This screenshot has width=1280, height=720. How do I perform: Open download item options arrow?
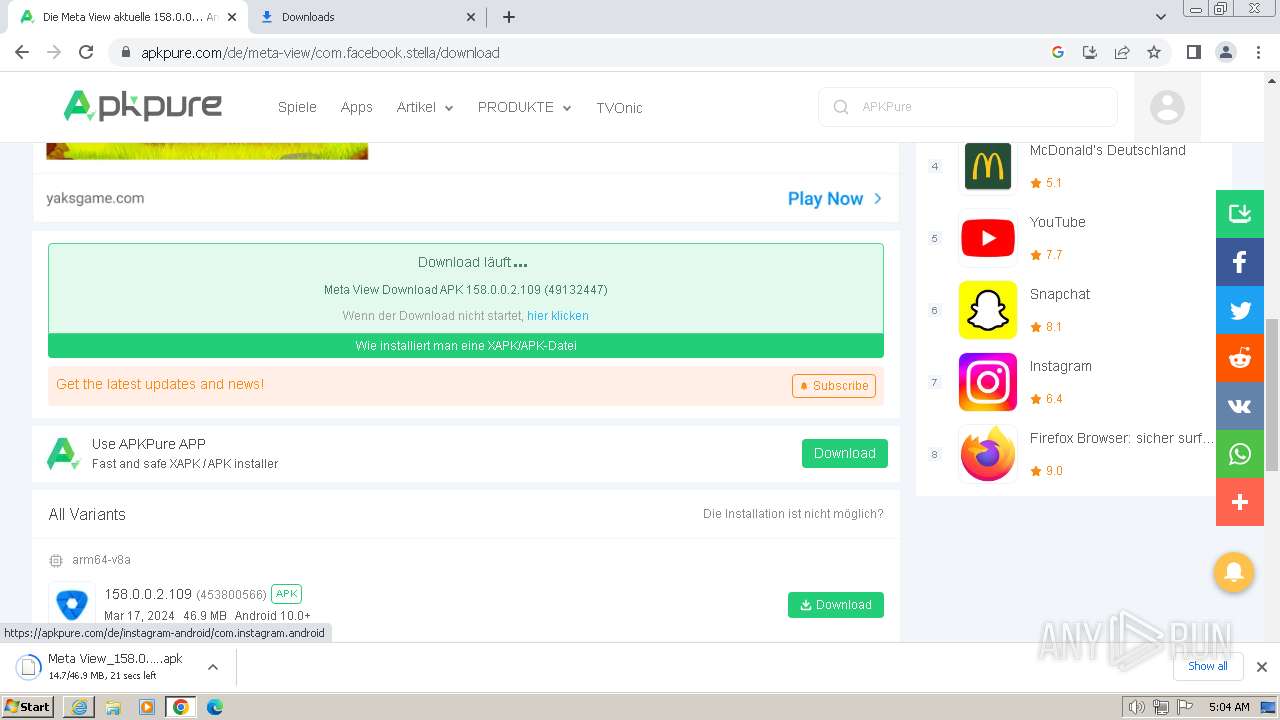[x=212, y=667]
